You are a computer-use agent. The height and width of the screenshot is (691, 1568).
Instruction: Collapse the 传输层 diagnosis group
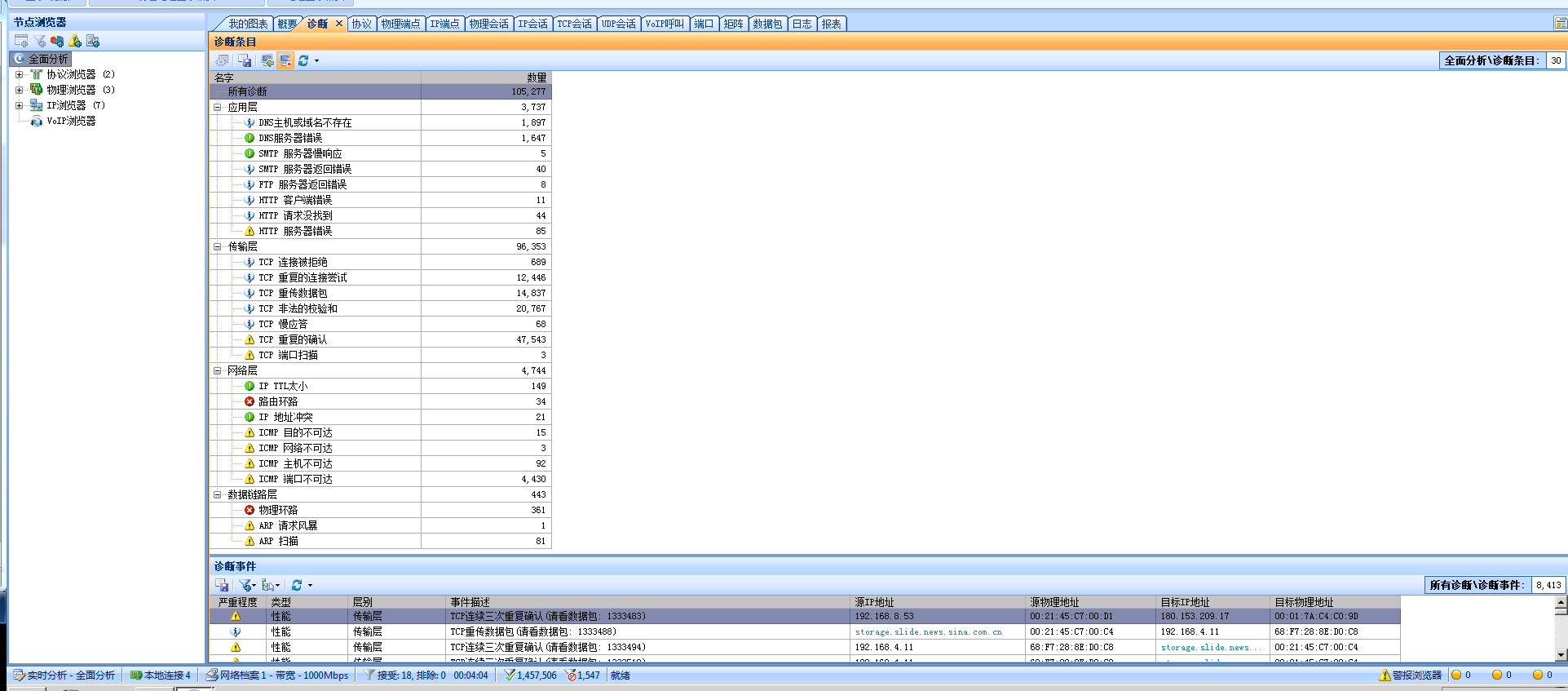[x=218, y=246]
